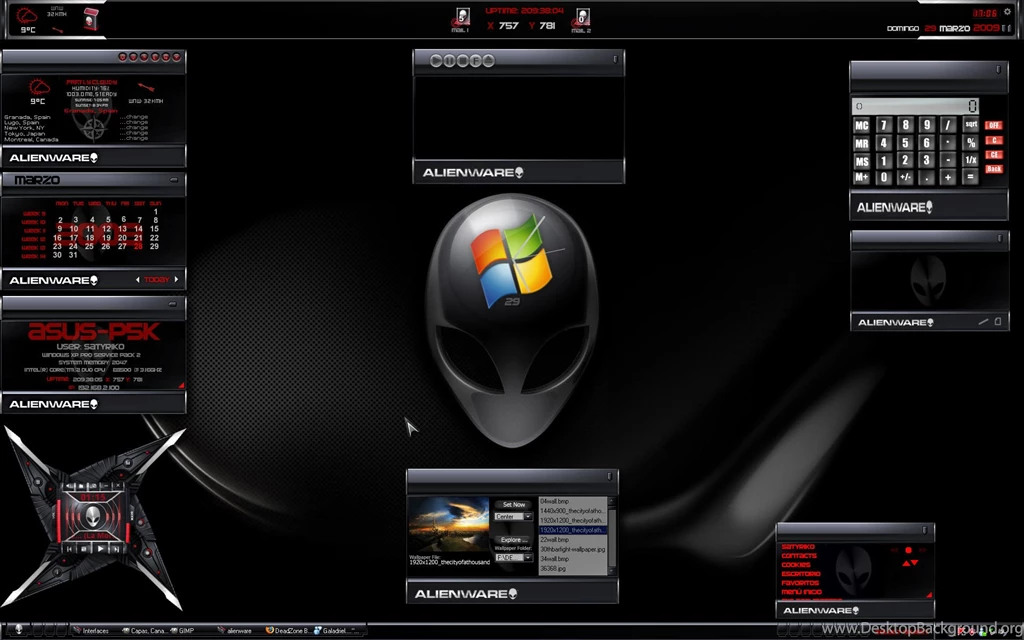The image size is (1024, 640).
Task: Click the compass icon in the weather panel
Action: coord(93,127)
